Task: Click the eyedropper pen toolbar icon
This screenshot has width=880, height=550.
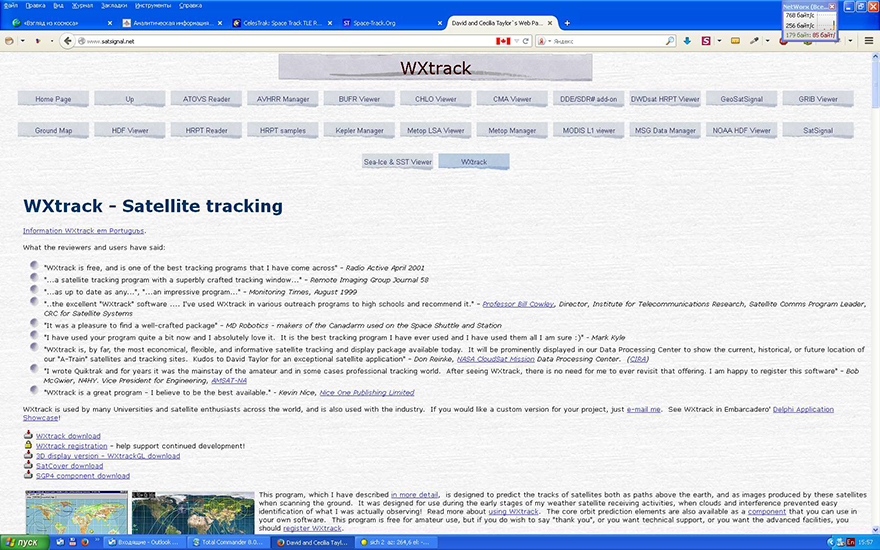Action: pos(755,41)
